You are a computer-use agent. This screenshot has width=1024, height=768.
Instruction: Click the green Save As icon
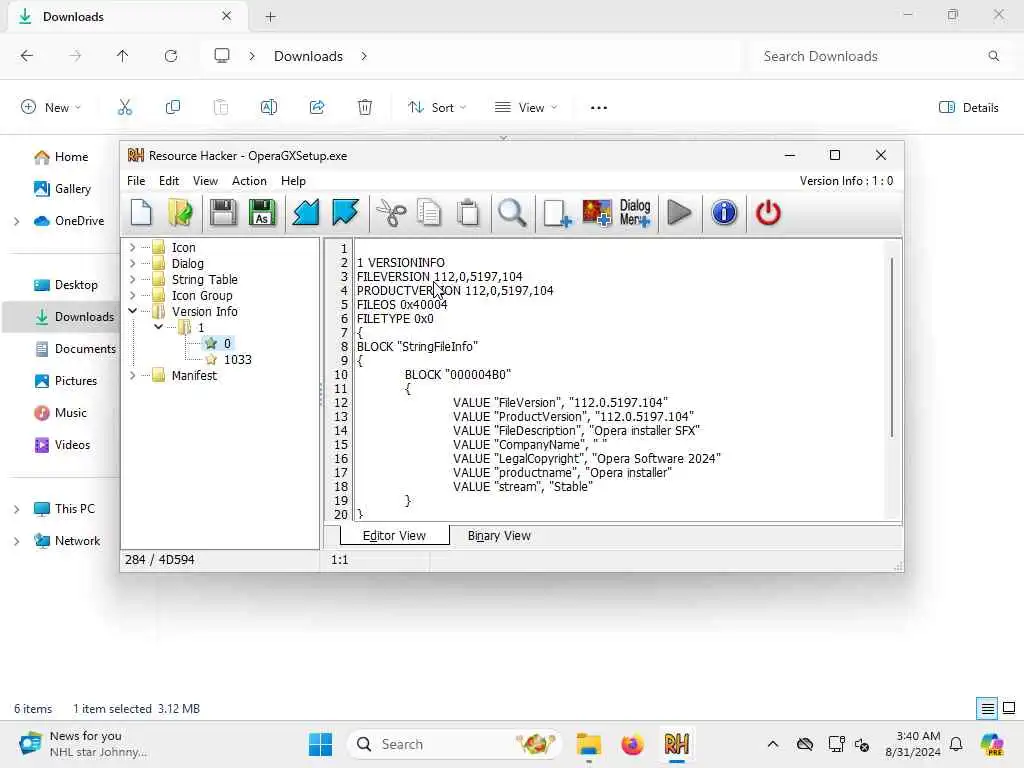(262, 213)
